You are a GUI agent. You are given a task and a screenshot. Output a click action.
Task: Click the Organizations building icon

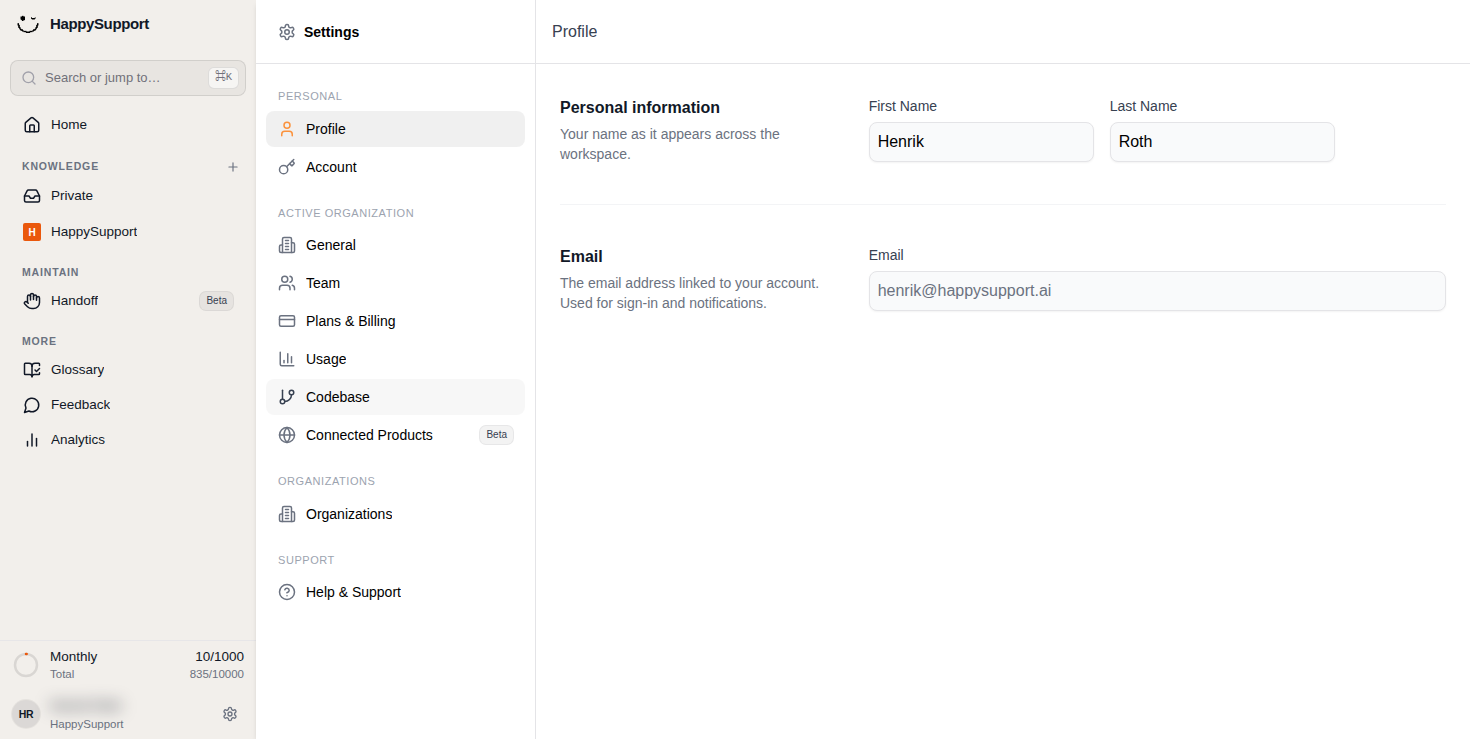[x=287, y=514]
